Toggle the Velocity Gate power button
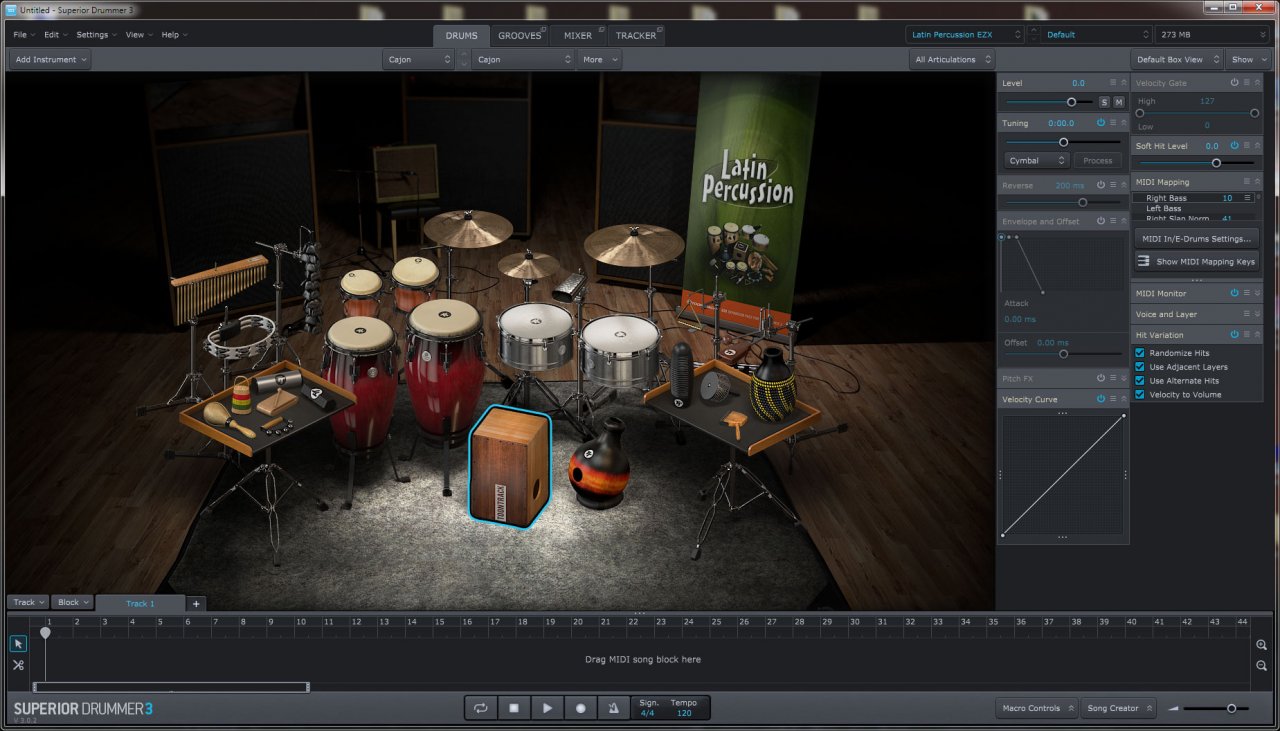This screenshot has width=1280, height=731. [1234, 82]
